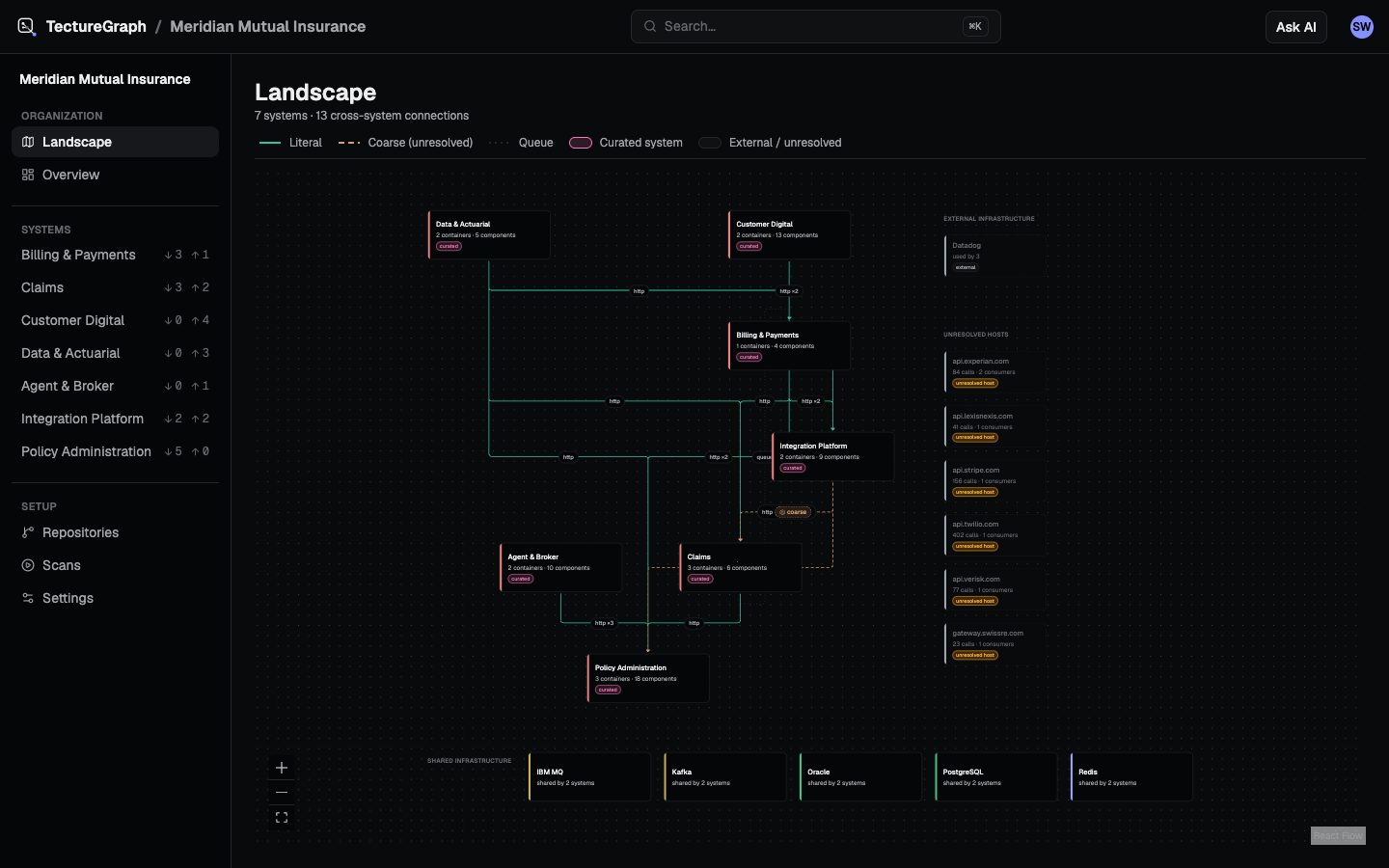Click the Agent & Broker graph node
Image resolution: width=1389 pixels, height=868 pixels.
[x=560, y=567]
